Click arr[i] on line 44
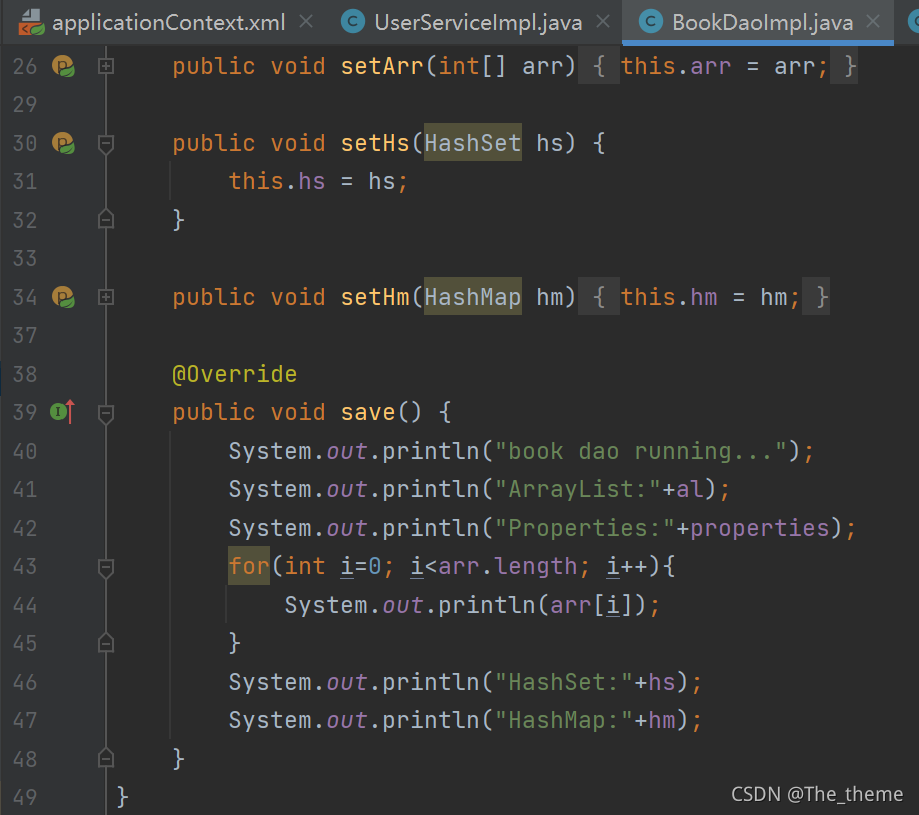The height and width of the screenshot is (815, 919). 591,605
